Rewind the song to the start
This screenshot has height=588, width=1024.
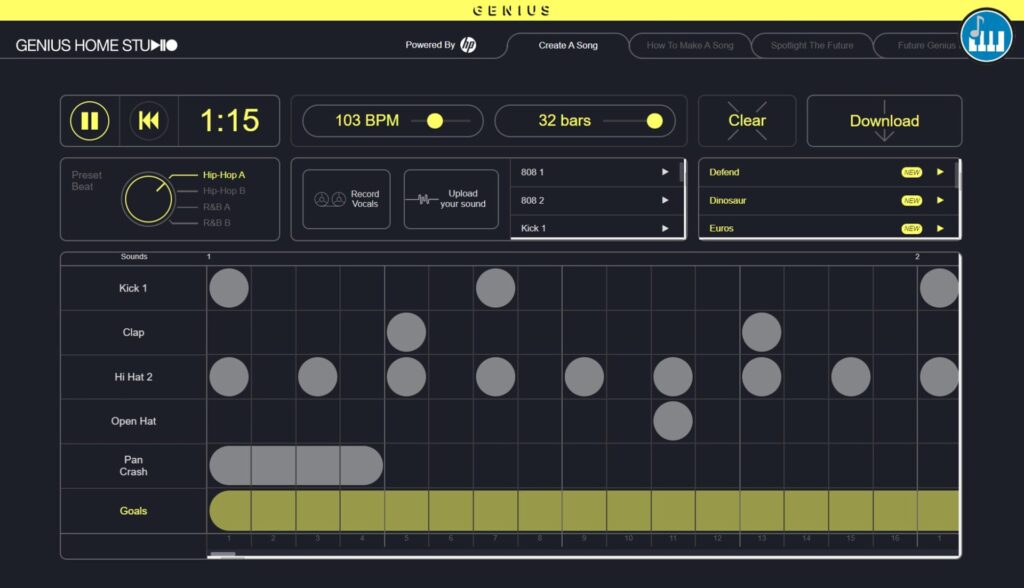(148, 121)
